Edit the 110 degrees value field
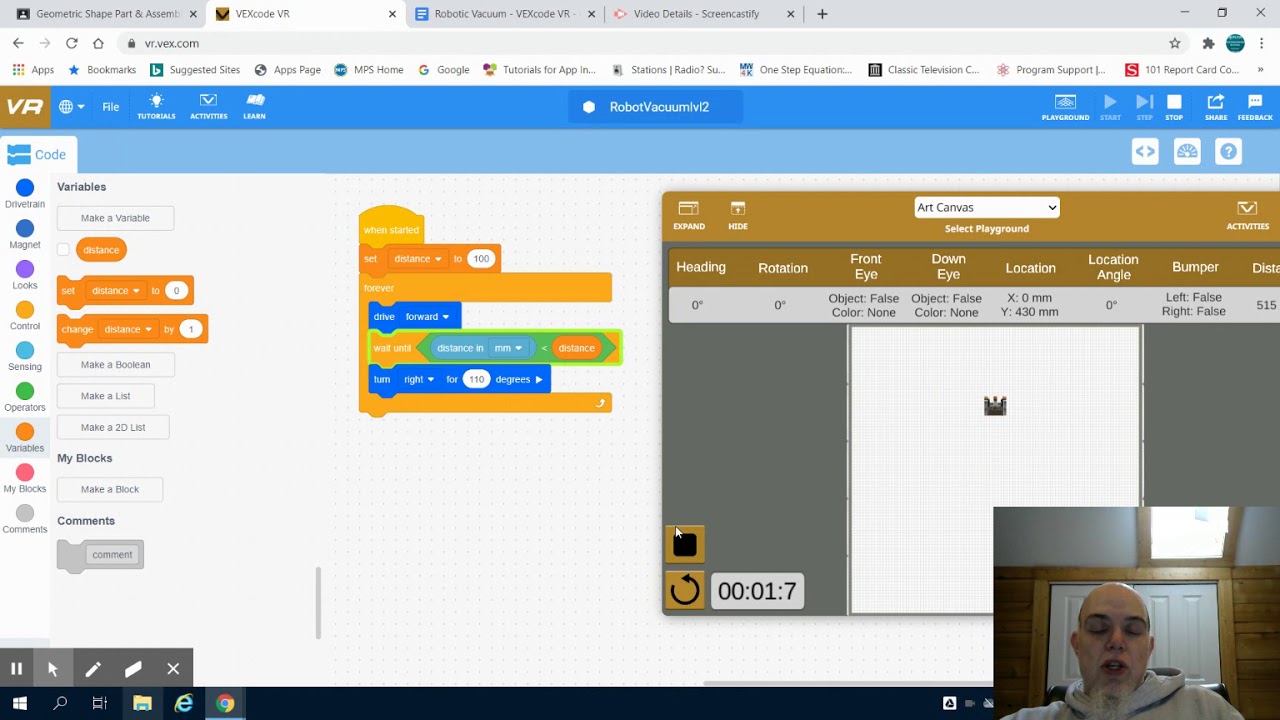The width and height of the screenshot is (1280, 720). click(x=476, y=380)
